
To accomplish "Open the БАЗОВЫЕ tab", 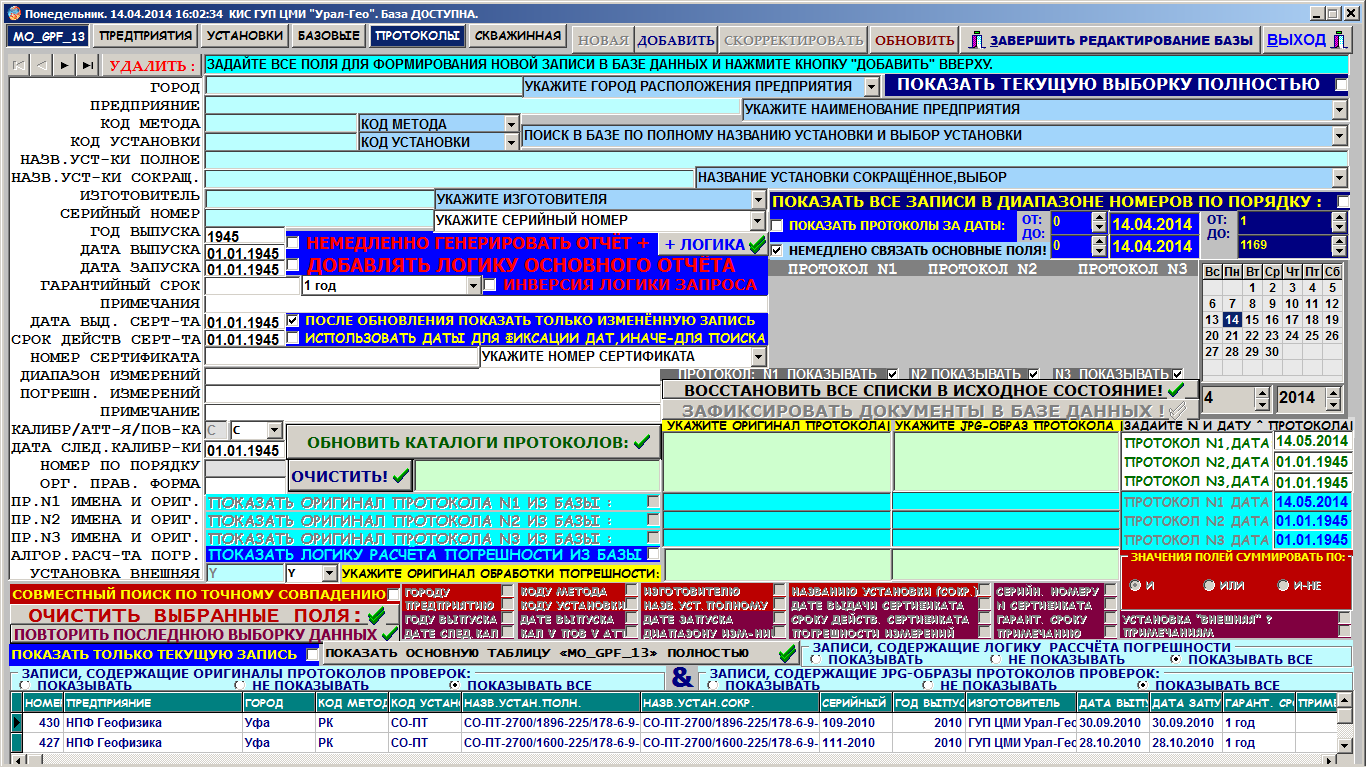I will tap(329, 36).
